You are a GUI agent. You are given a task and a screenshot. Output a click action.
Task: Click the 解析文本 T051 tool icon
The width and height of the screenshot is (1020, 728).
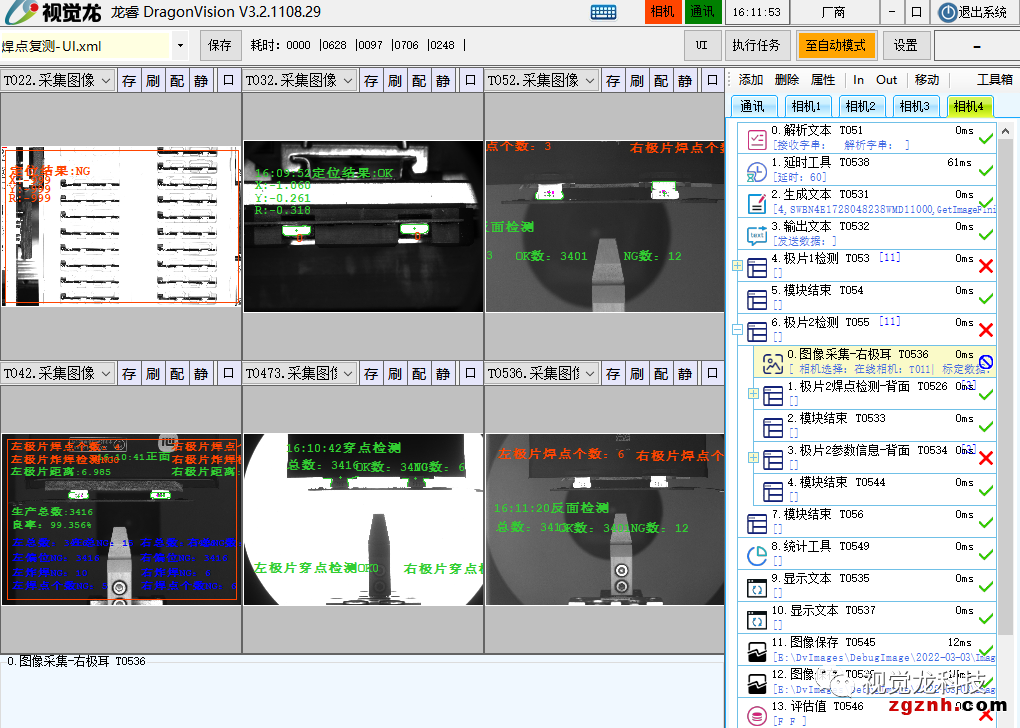coord(756,138)
